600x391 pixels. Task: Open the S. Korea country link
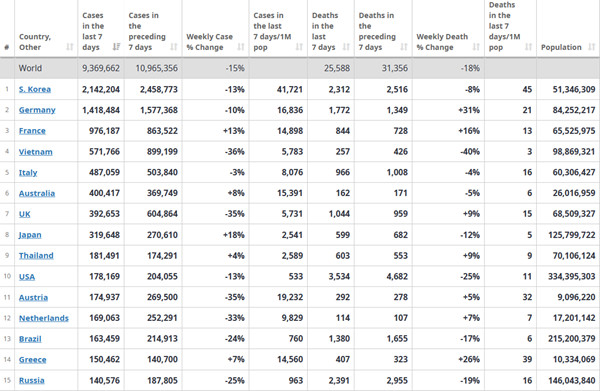tap(35, 89)
